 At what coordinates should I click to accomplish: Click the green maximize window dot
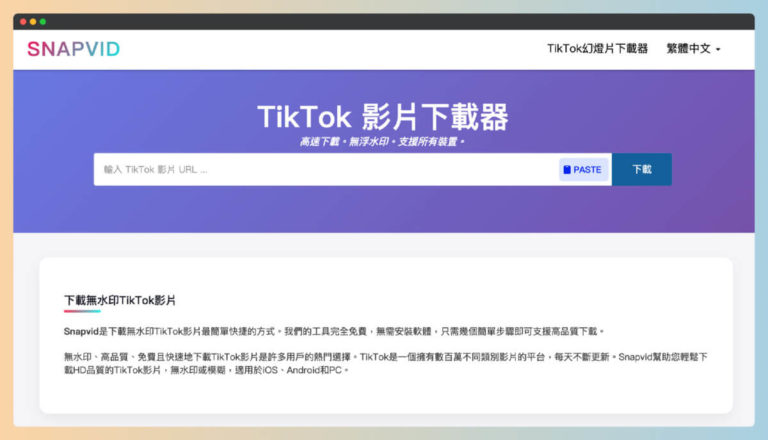43,22
